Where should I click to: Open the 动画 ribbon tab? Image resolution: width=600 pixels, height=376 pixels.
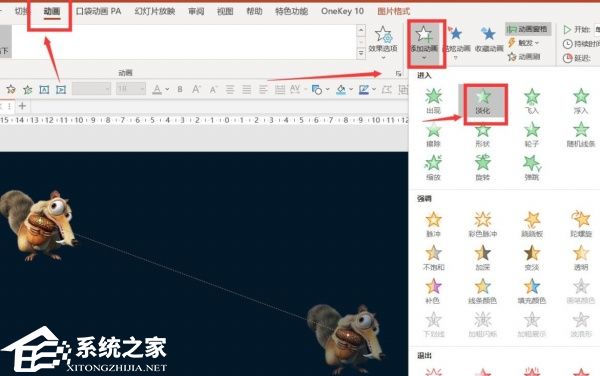click(x=51, y=12)
